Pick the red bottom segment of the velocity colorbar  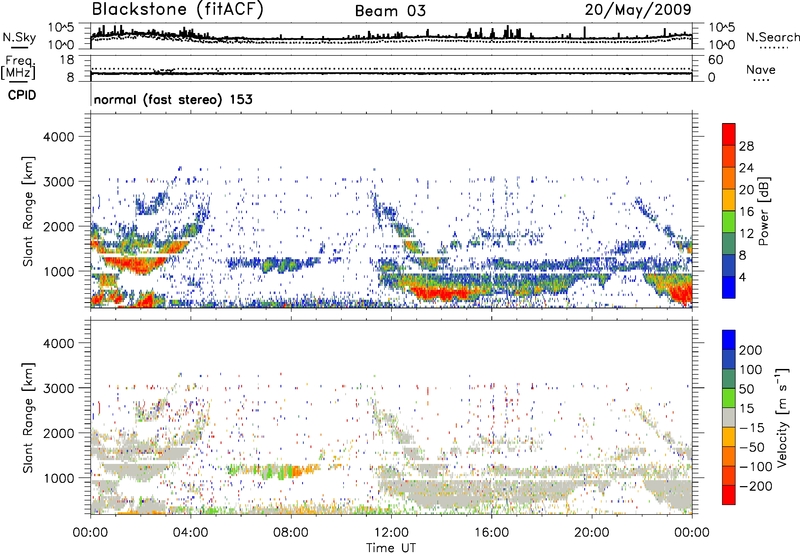729,495
